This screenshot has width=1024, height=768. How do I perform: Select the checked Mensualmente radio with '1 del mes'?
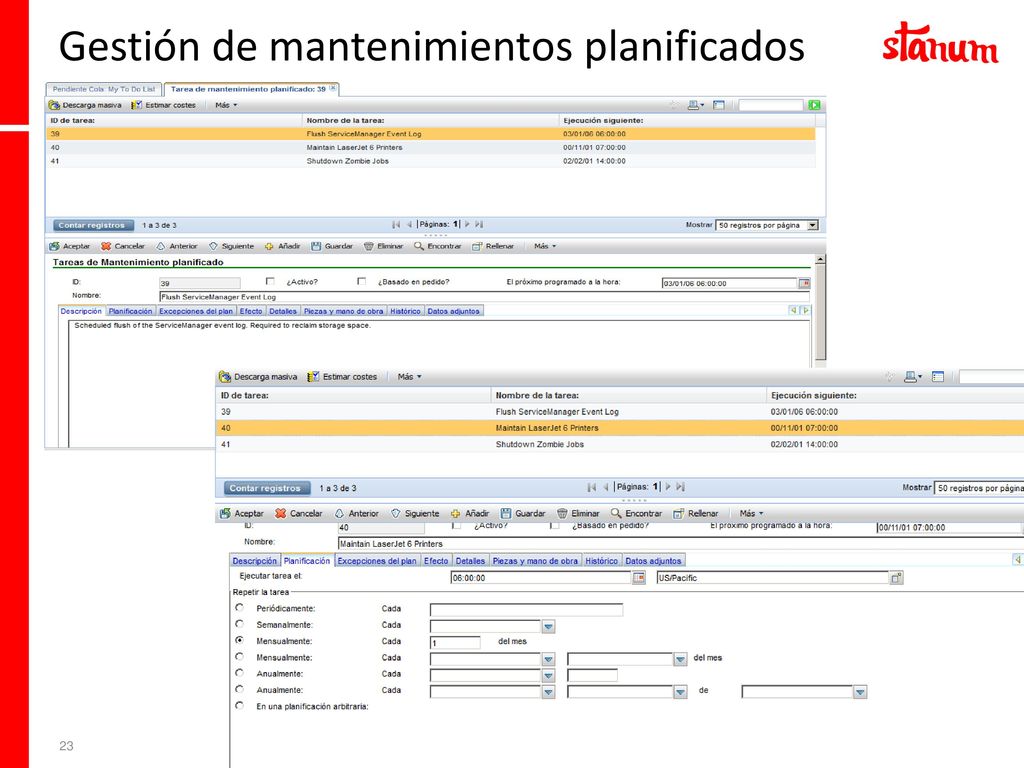pos(240,641)
